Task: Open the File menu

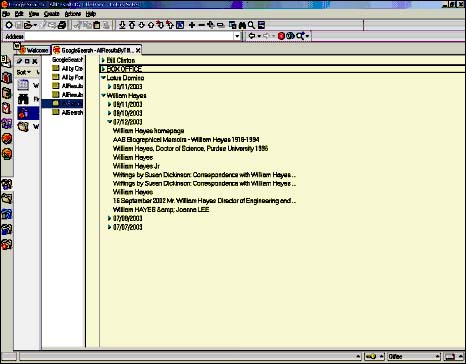Action: point(6,14)
